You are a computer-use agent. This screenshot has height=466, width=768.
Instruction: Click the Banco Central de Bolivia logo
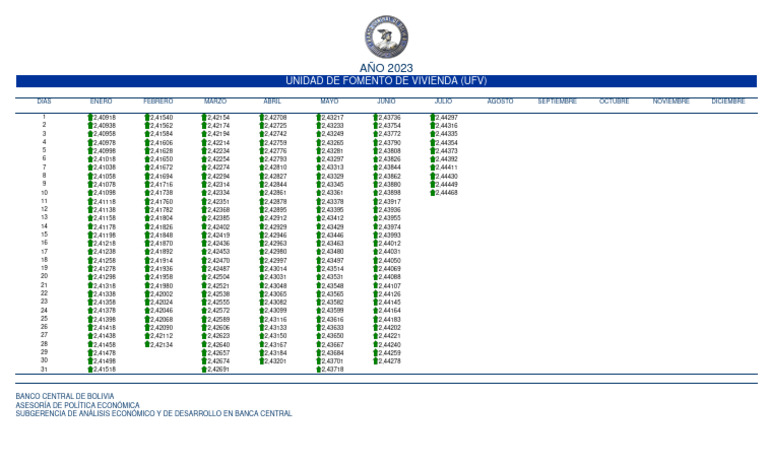click(385, 36)
